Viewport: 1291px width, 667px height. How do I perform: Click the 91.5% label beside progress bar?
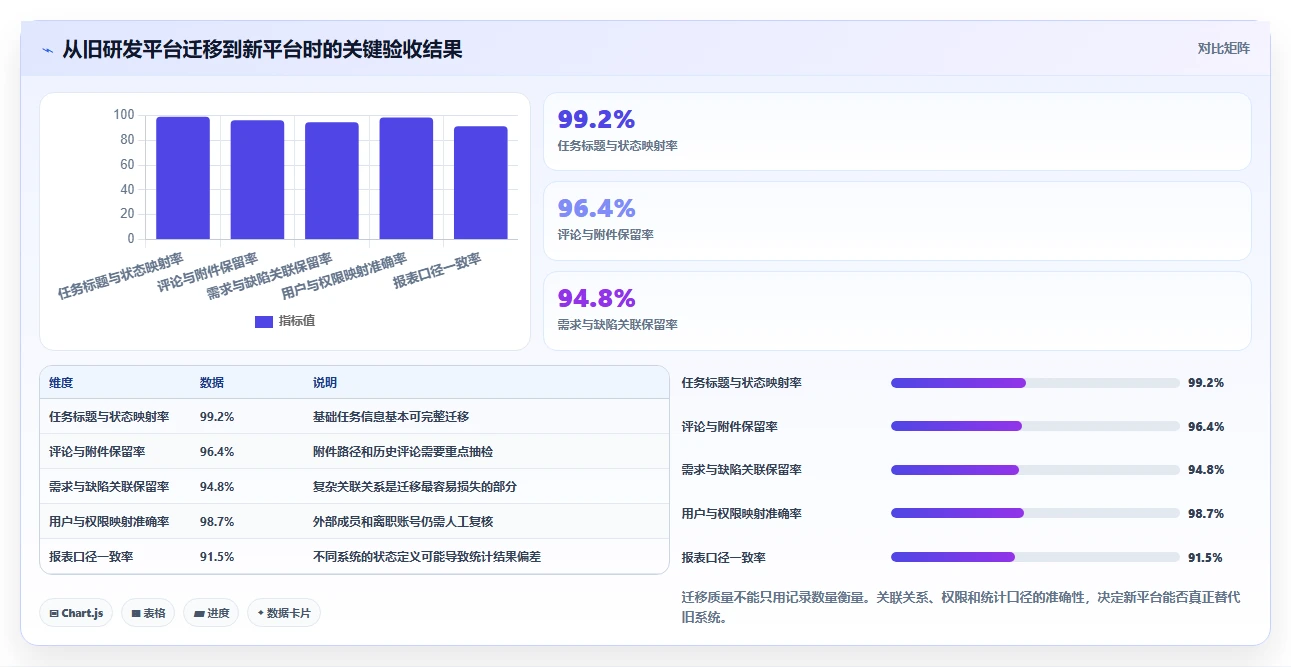click(x=1206, y=557)
